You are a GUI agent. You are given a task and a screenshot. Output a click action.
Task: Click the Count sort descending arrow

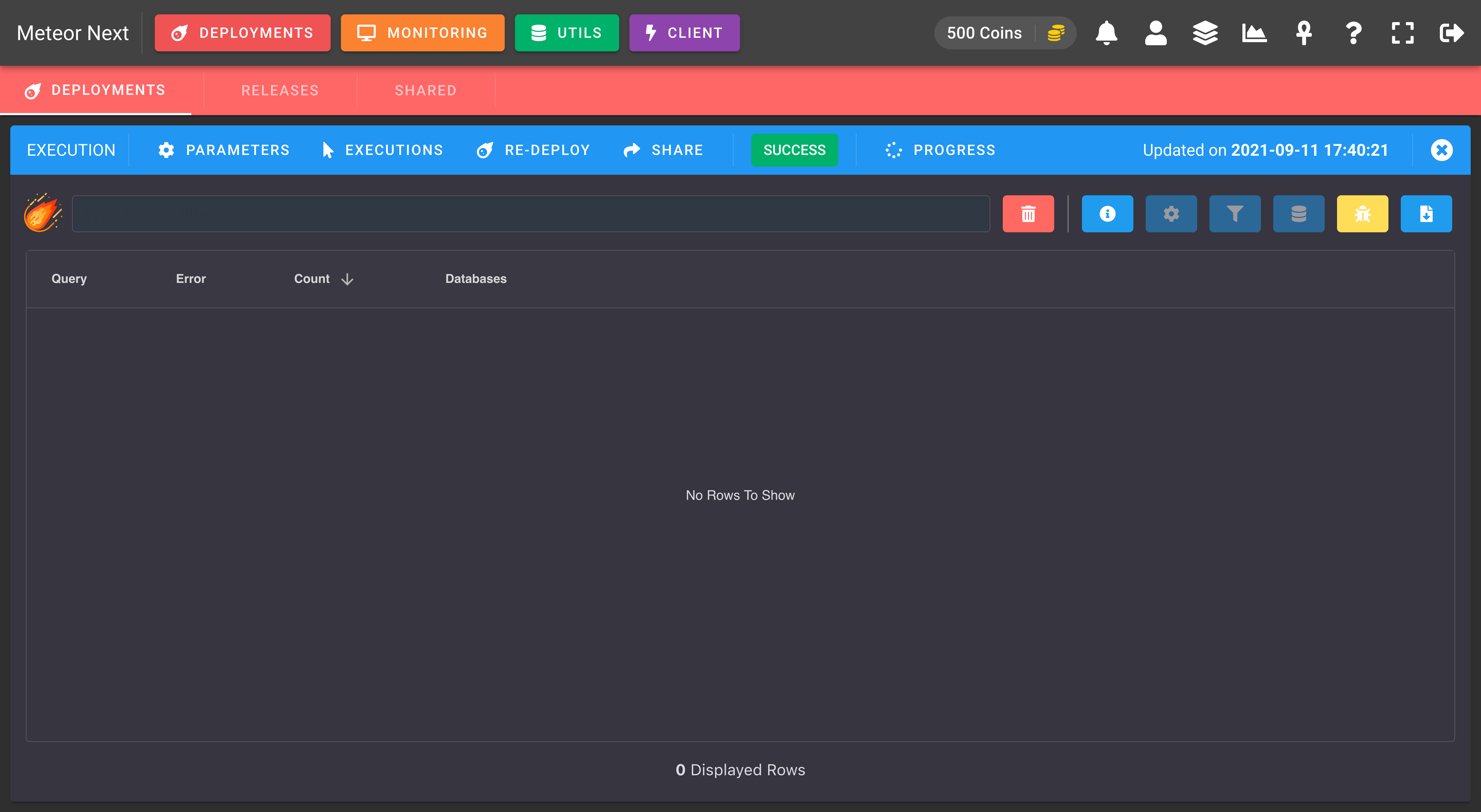347,279
